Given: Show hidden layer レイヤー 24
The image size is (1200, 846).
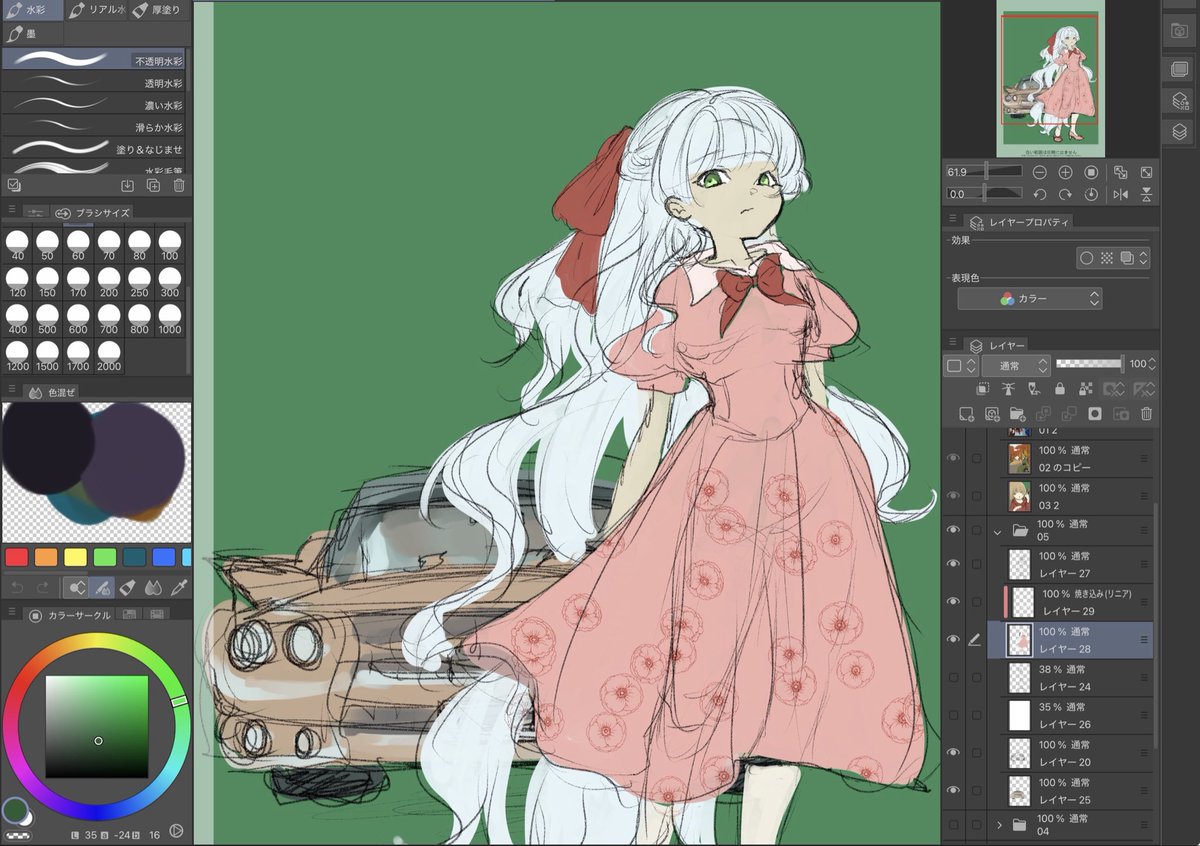Looking at the screenshot, I should (x=953, y=677).
